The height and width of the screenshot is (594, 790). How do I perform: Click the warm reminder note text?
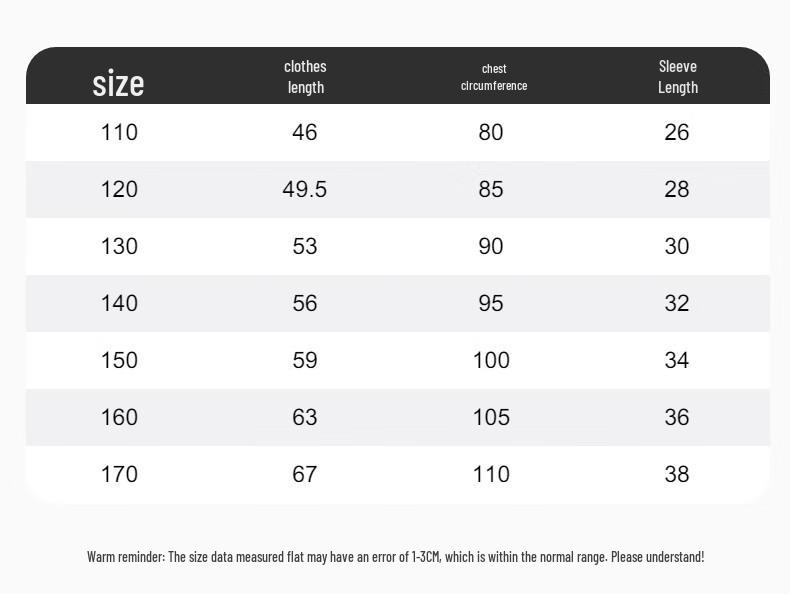click(x=395, y=556)
